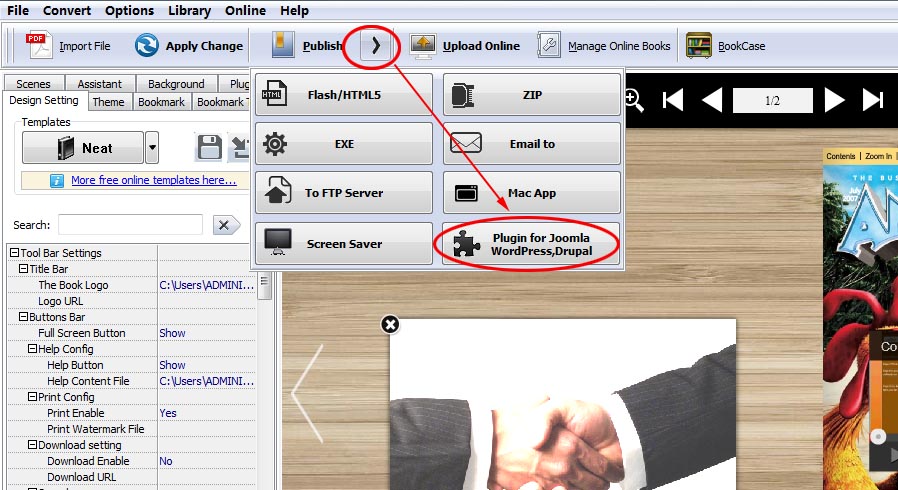This screenshot has height=490, width=898.
Task: Go to next page arrow
Action: [x=834, y=101]
